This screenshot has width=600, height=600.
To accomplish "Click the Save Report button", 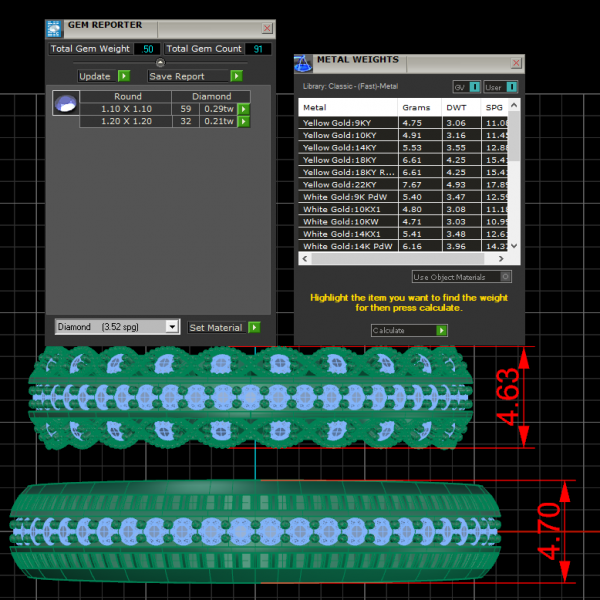I will 187,76.
